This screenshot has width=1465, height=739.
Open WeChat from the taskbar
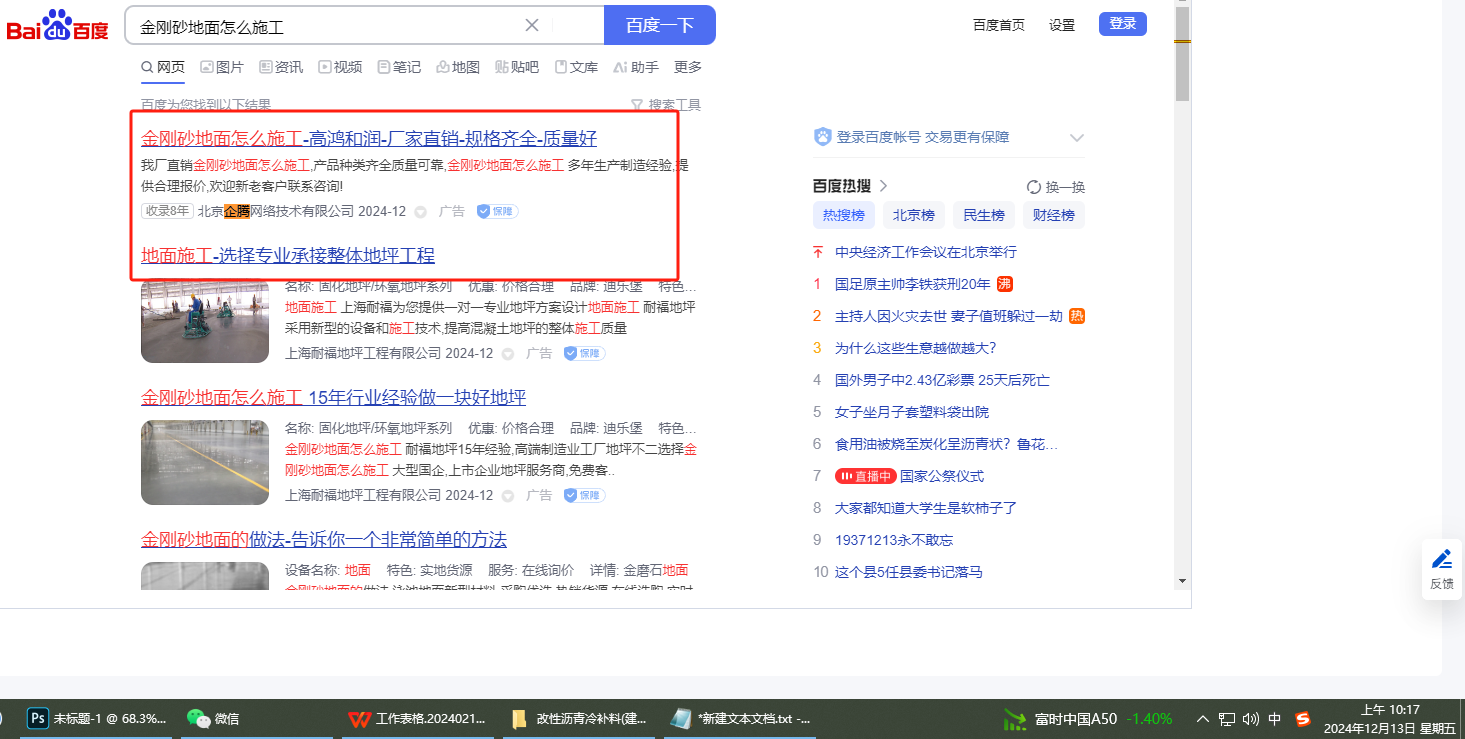(199, 718)
